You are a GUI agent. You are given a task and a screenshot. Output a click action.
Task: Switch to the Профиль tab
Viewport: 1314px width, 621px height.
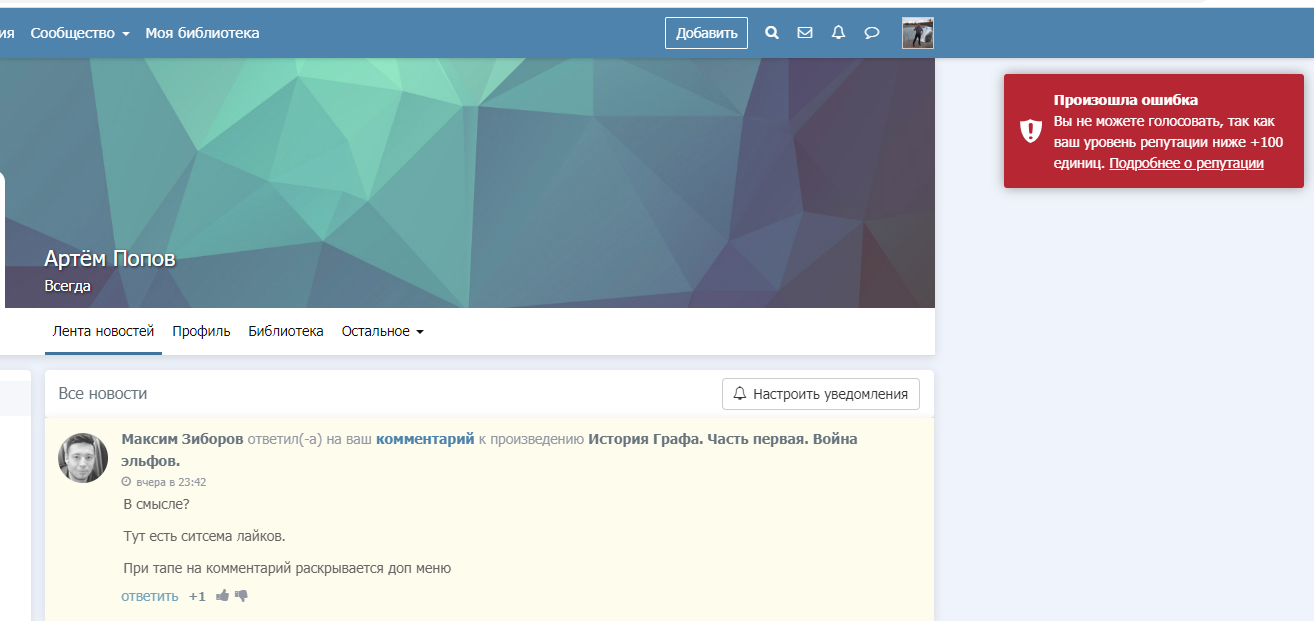[x=201, y=331]
